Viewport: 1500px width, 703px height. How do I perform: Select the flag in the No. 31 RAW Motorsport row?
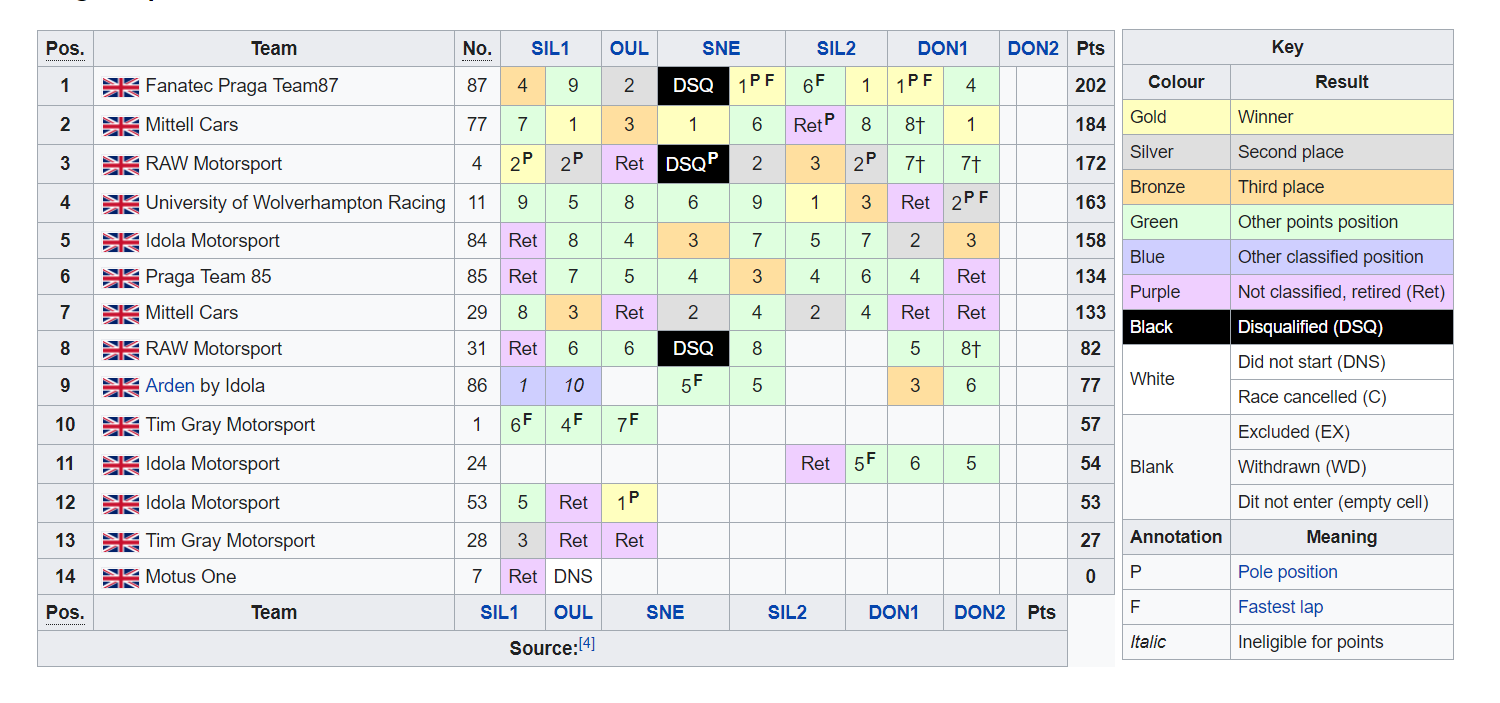pos(120,350)
